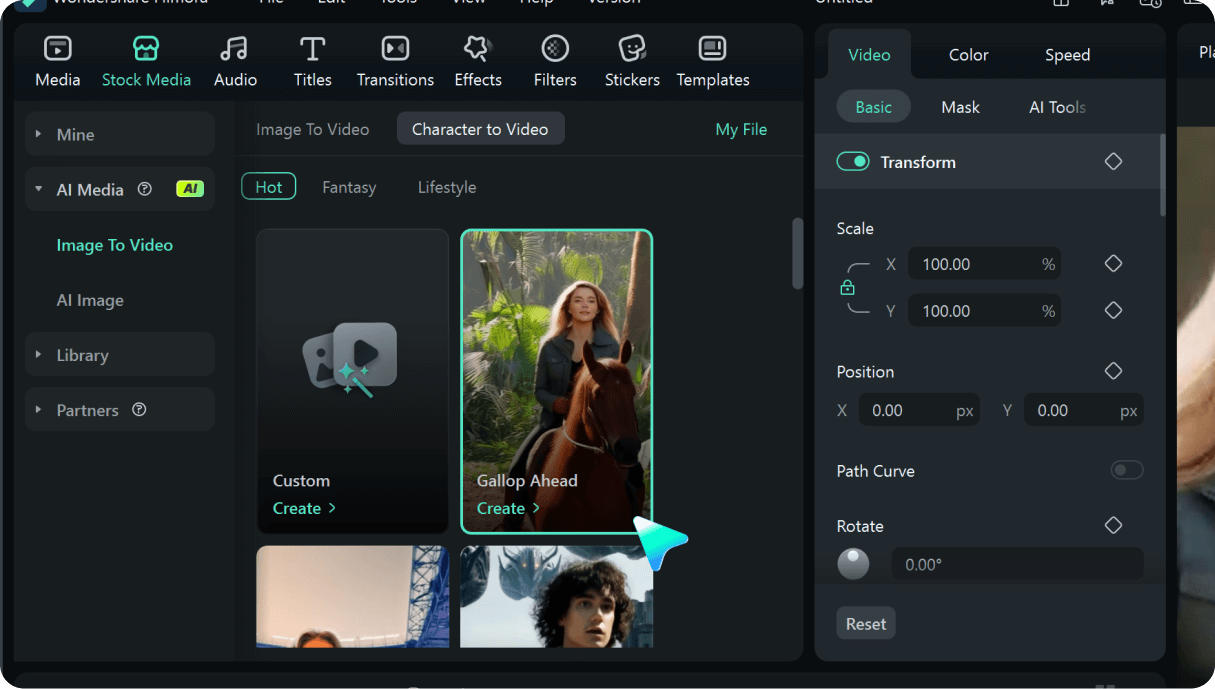
Task: Select the Stock Media icon
Action: coord(146,48)
